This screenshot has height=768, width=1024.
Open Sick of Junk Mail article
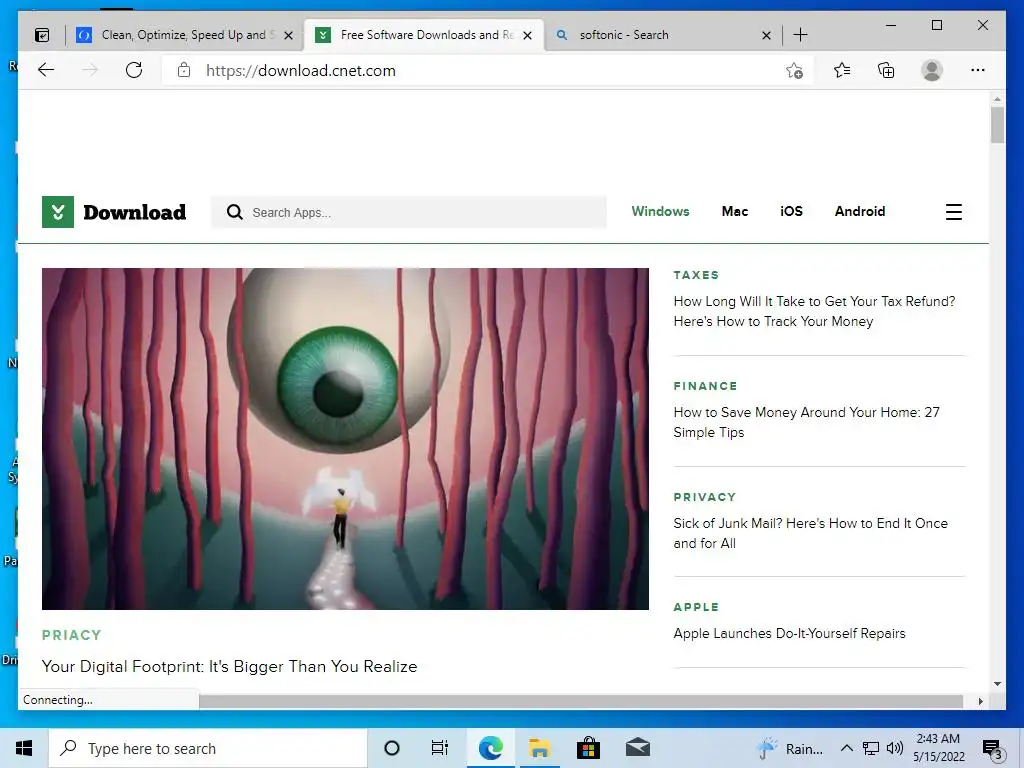(810, 533)
